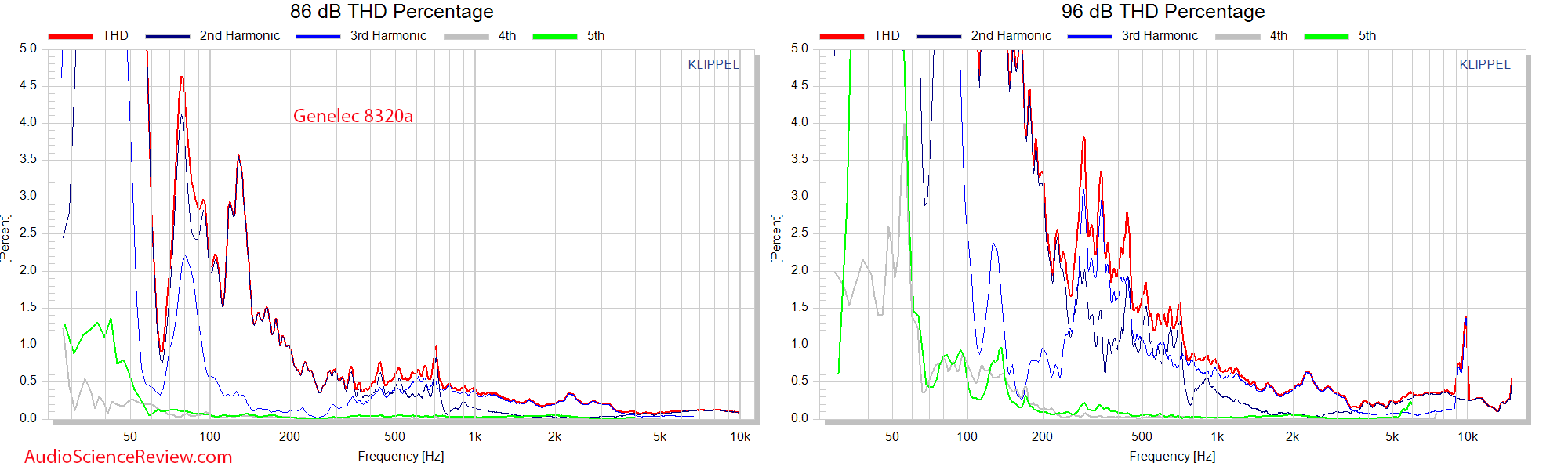Click the "5.0" percent tick on the 86 dB chart
Viewport: 1568px width, 470px height.
click(x=28, y=49)
